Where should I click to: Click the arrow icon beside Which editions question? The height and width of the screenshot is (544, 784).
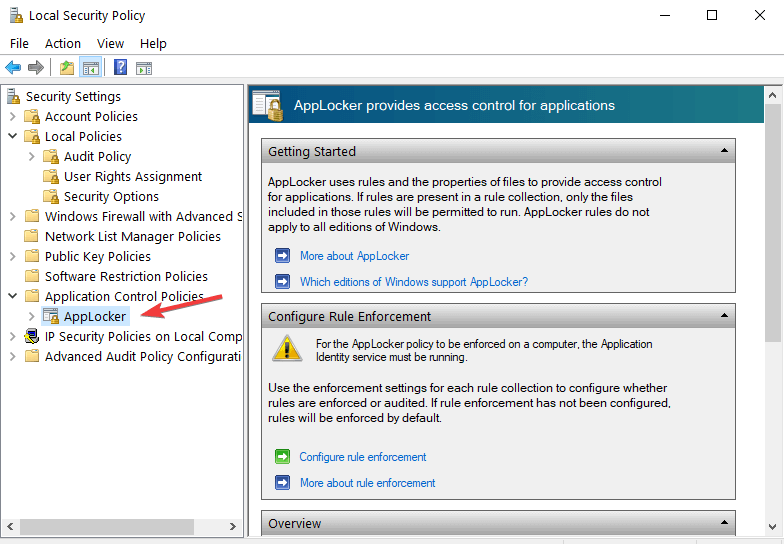(282, 282)
